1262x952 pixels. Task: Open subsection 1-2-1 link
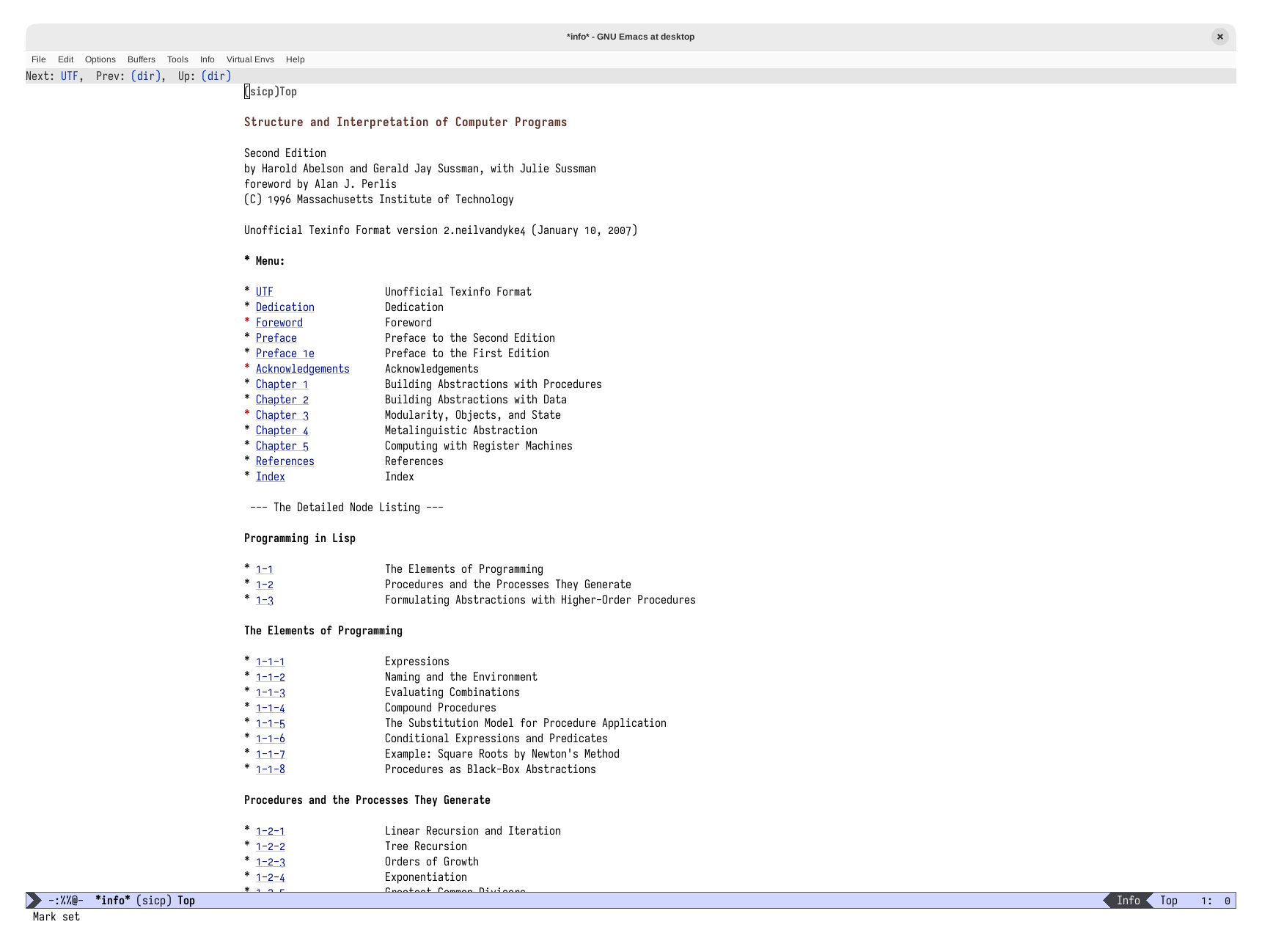point(271,831)
